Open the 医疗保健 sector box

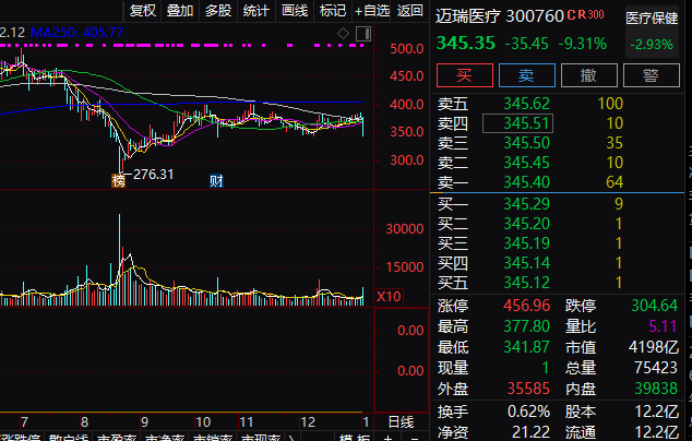(x=652, y=31)
